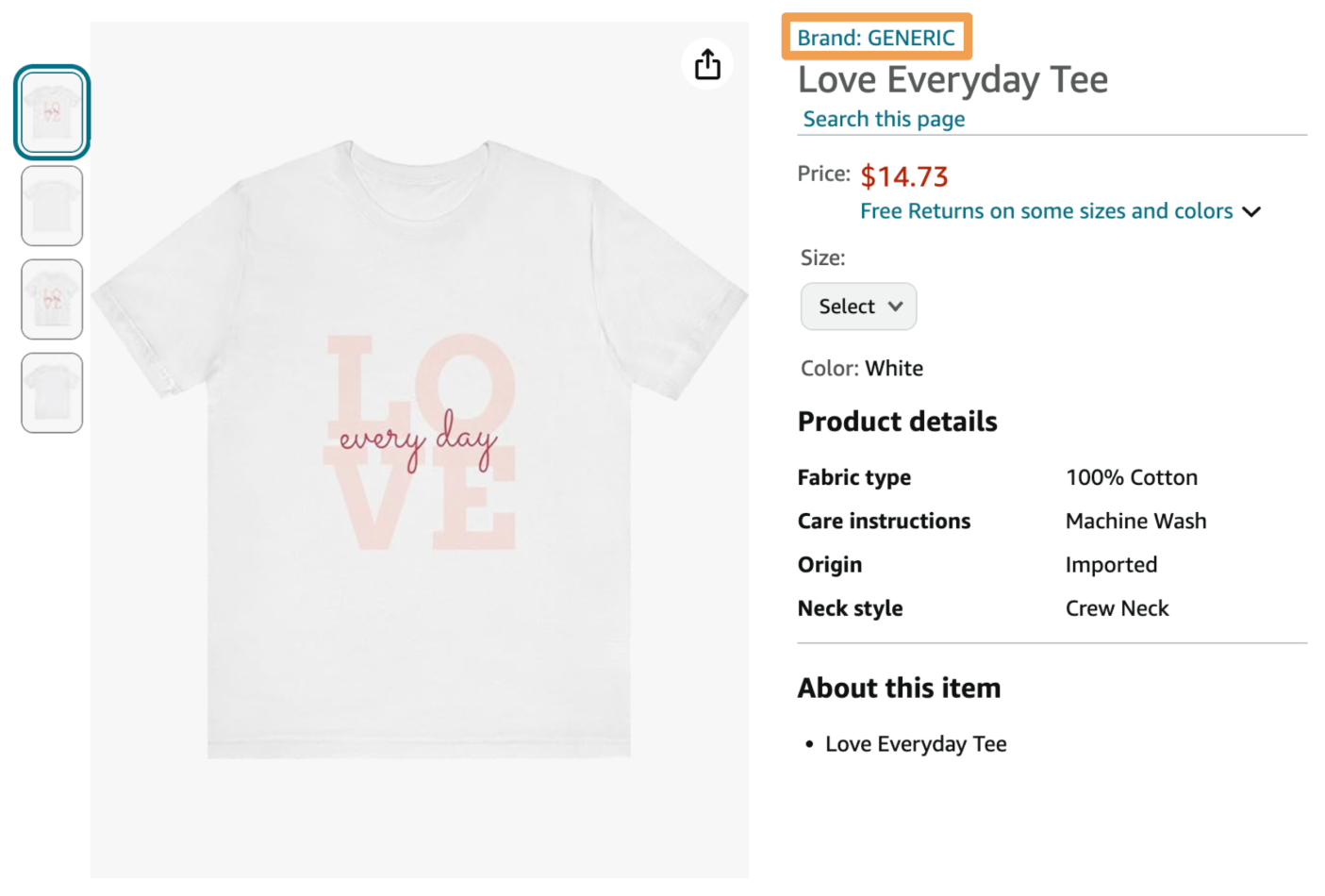Screen dimensions: 1325x896
Task: Select the first LOVE tee thumbnail
Action: pyautogui.click(x=52, y=110)
